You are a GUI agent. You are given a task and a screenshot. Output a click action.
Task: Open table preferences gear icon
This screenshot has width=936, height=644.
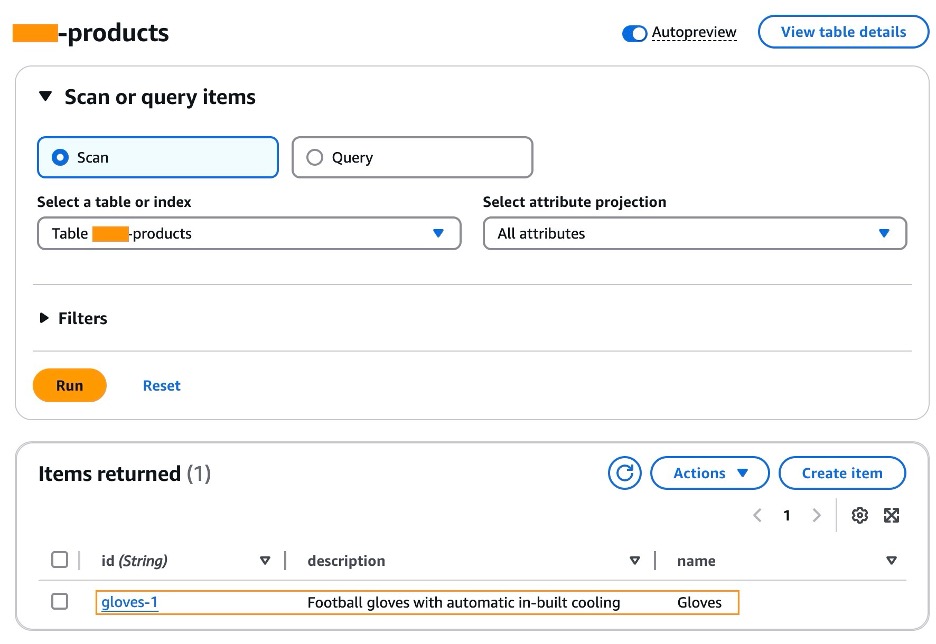tap(859, 515)
